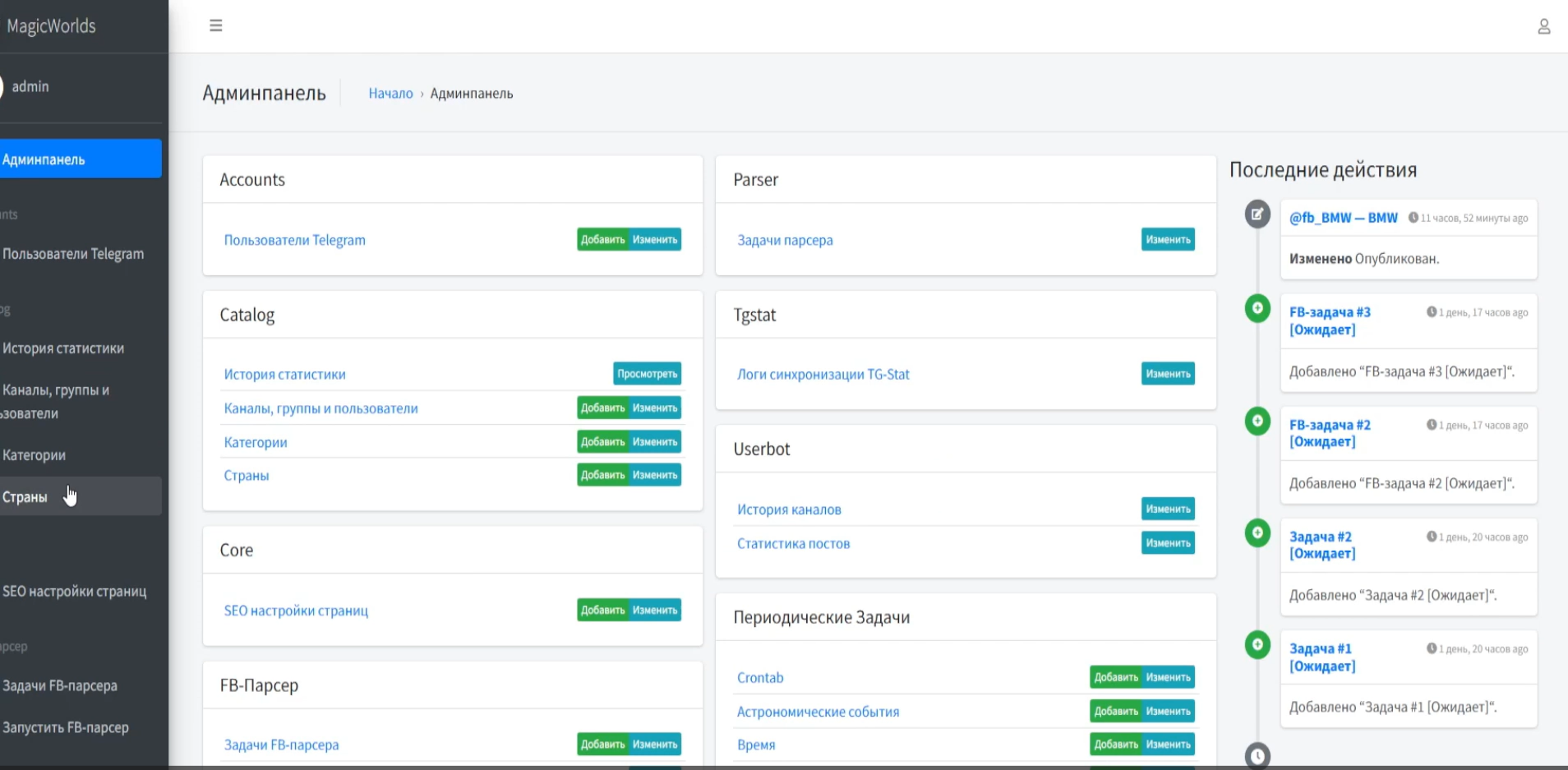
Task: Open Задачи FB-парсера link in FB-Парсер card
Action: 281,745
